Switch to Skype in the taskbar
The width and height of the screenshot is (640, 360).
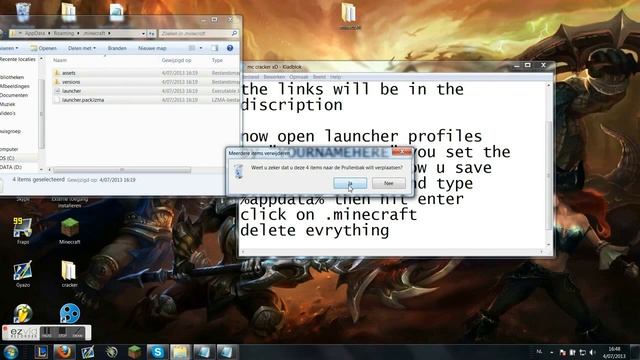(157, 352)
